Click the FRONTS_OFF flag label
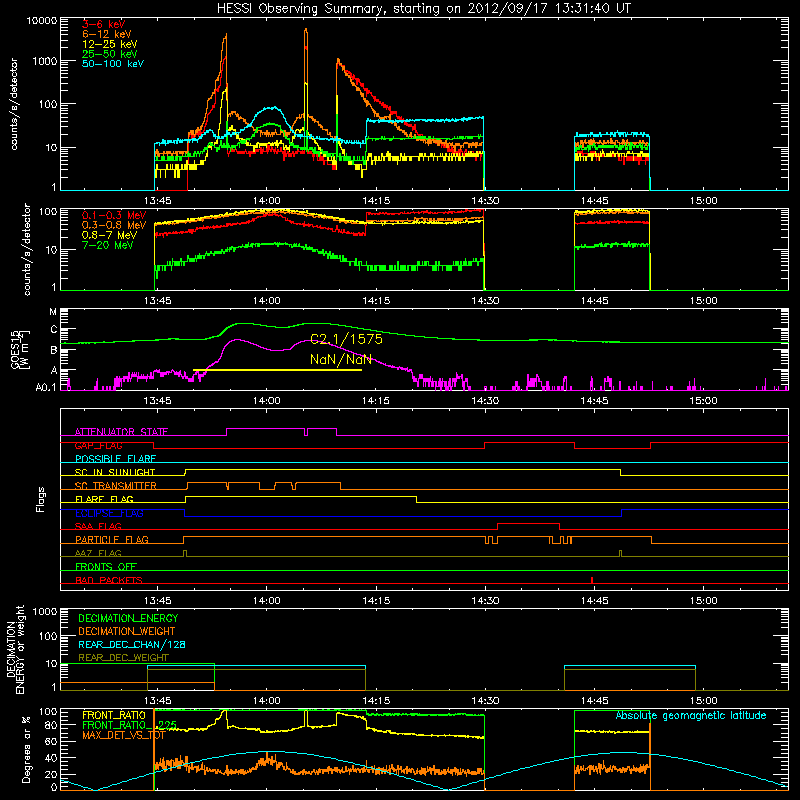Viewport: 800px width, 800px height. pos(106,566)
